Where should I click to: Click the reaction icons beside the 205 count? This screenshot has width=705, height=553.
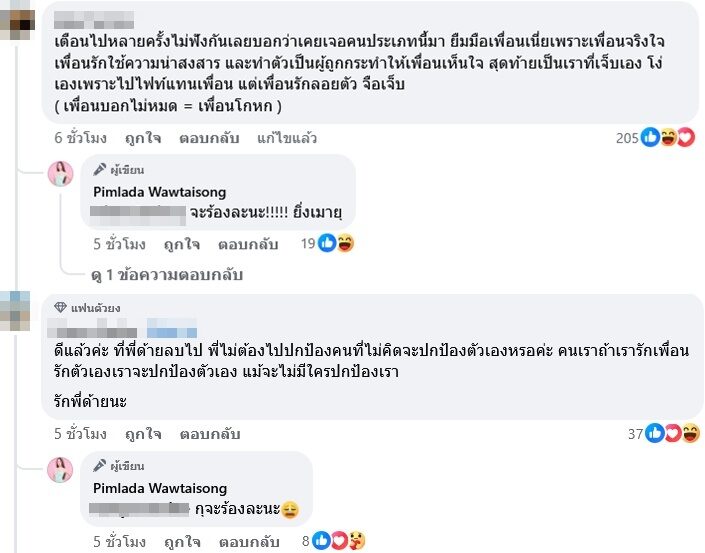pos(668,138)
